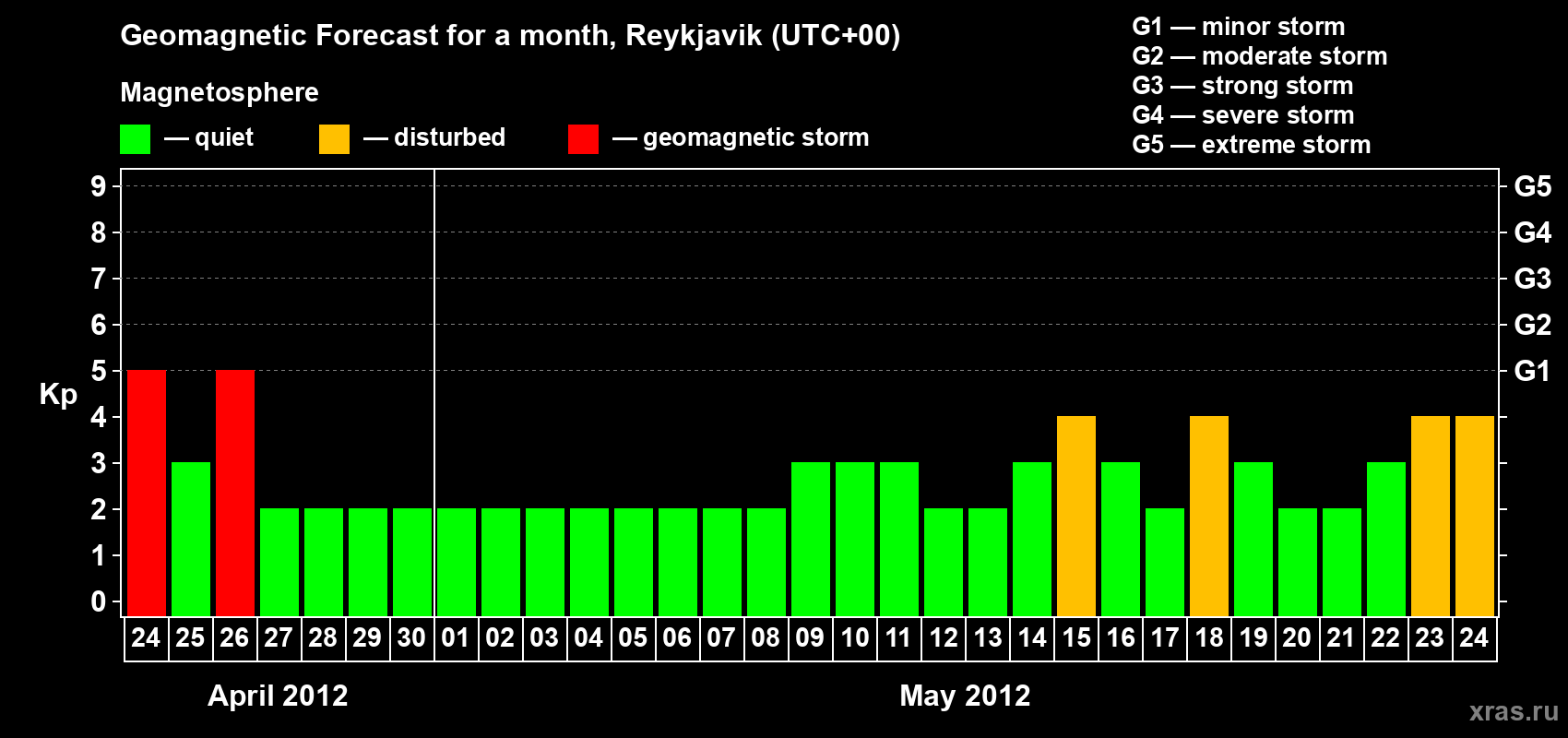Click the Kp value 9 on left axis
The image size is (1568, 738).
click(99, 186)
